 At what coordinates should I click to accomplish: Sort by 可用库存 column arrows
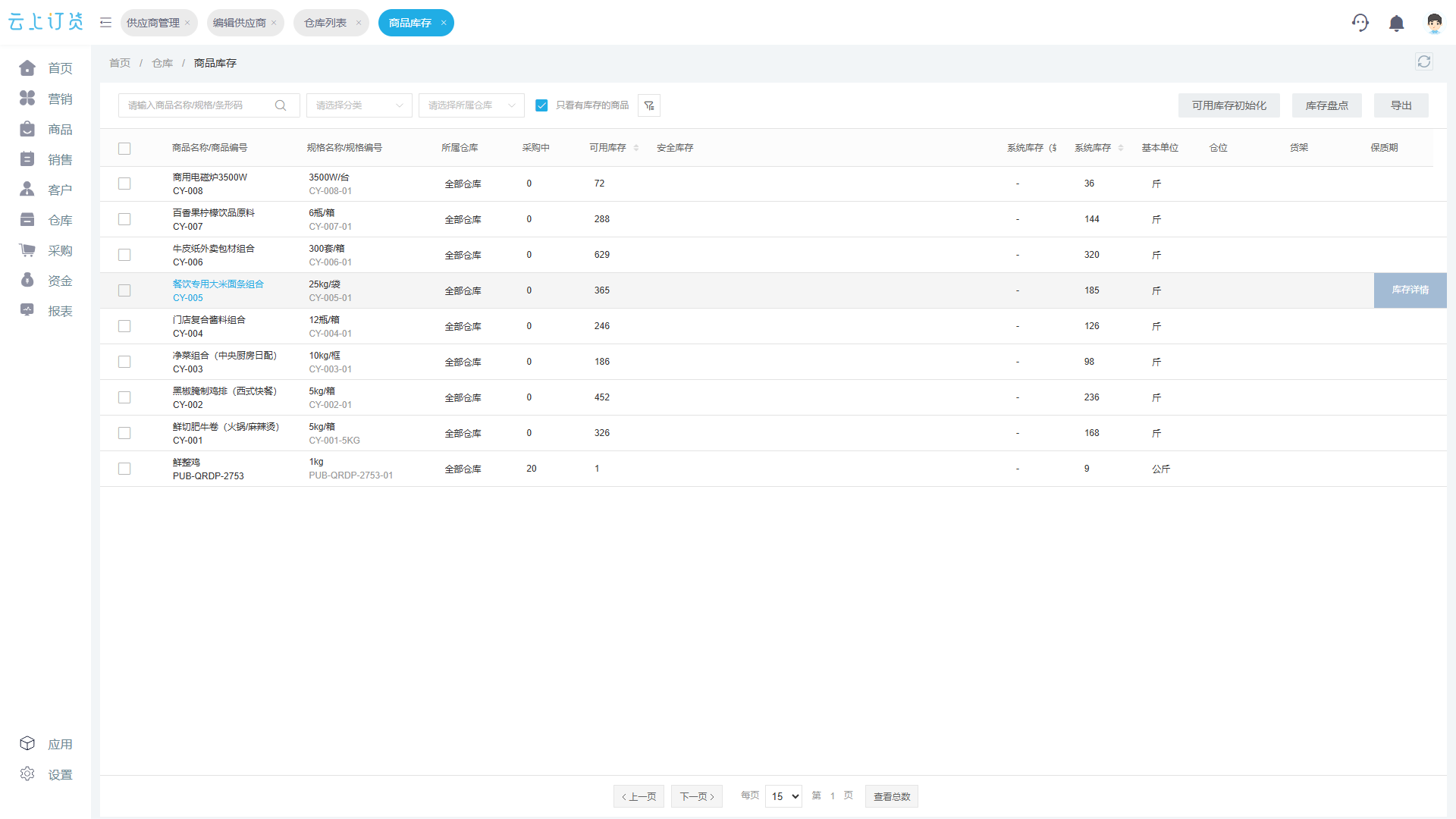[x=636, y=148]
